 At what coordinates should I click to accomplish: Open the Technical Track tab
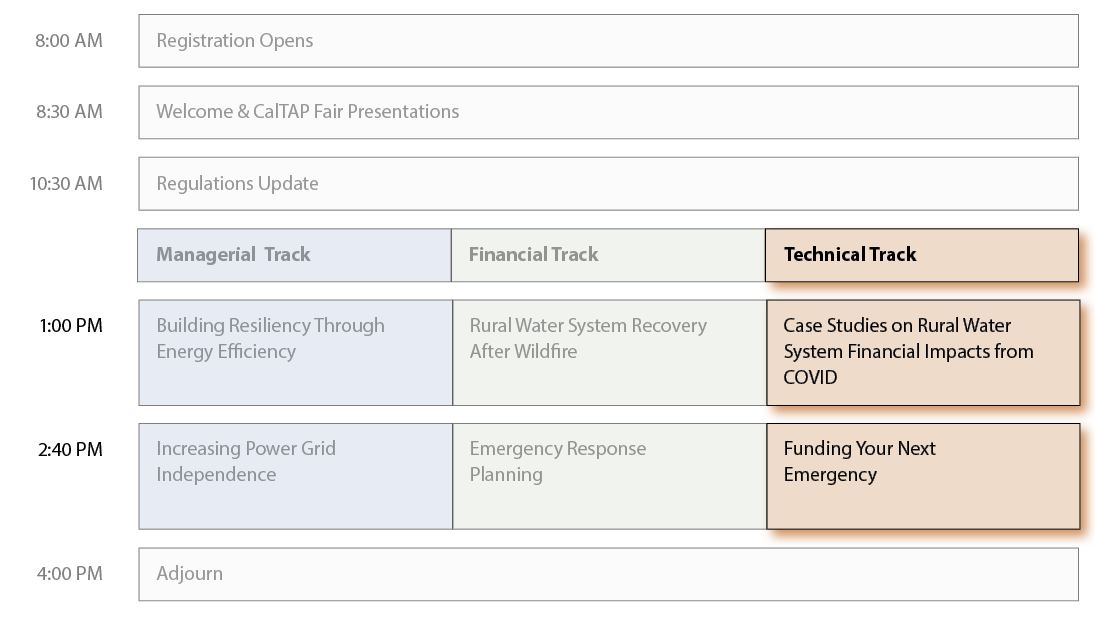921,255
